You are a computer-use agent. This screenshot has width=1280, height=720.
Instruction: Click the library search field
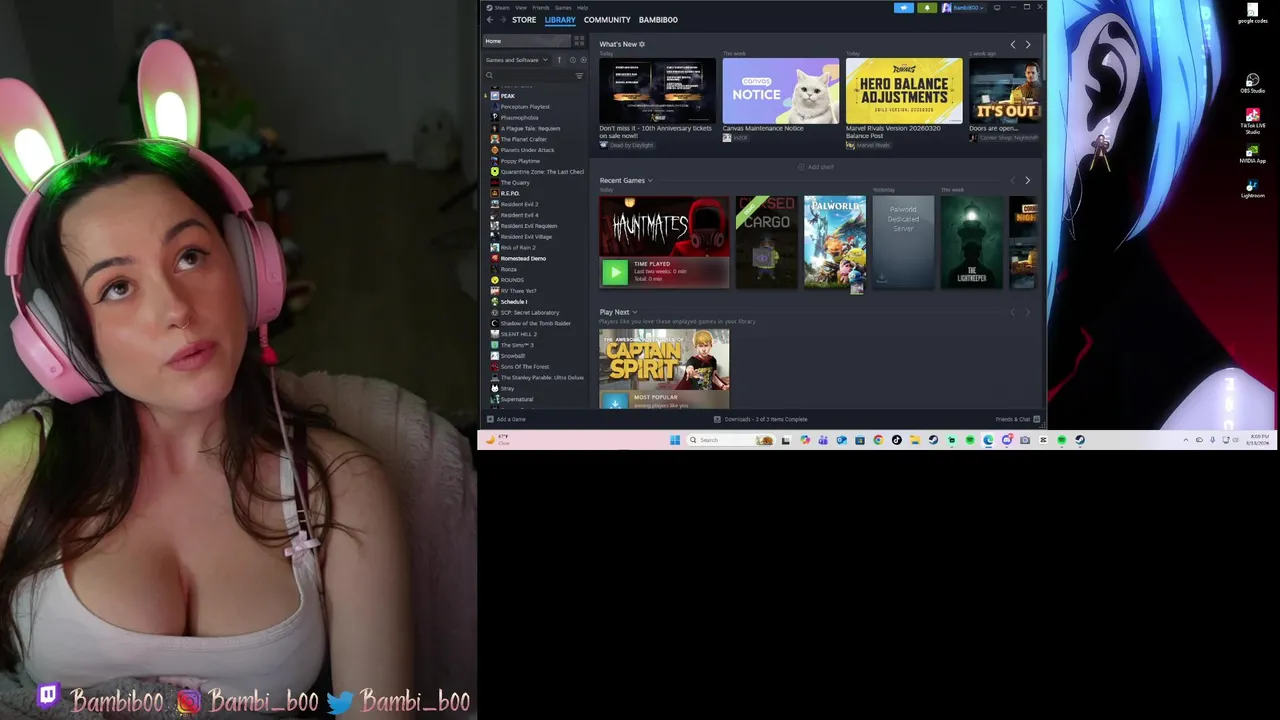(534, 76)
